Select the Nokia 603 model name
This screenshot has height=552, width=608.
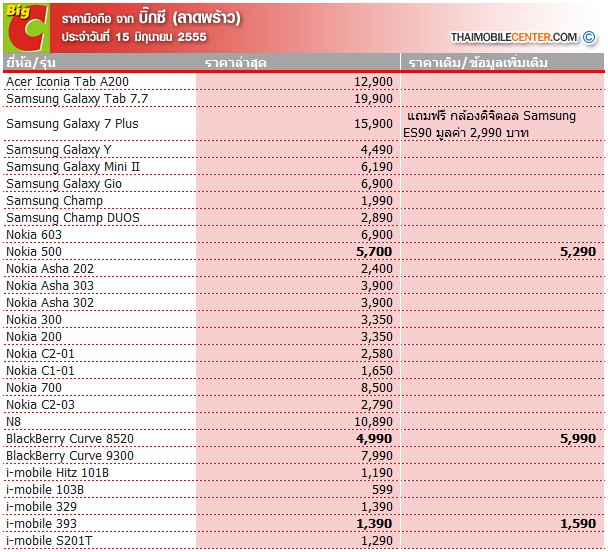34,235
